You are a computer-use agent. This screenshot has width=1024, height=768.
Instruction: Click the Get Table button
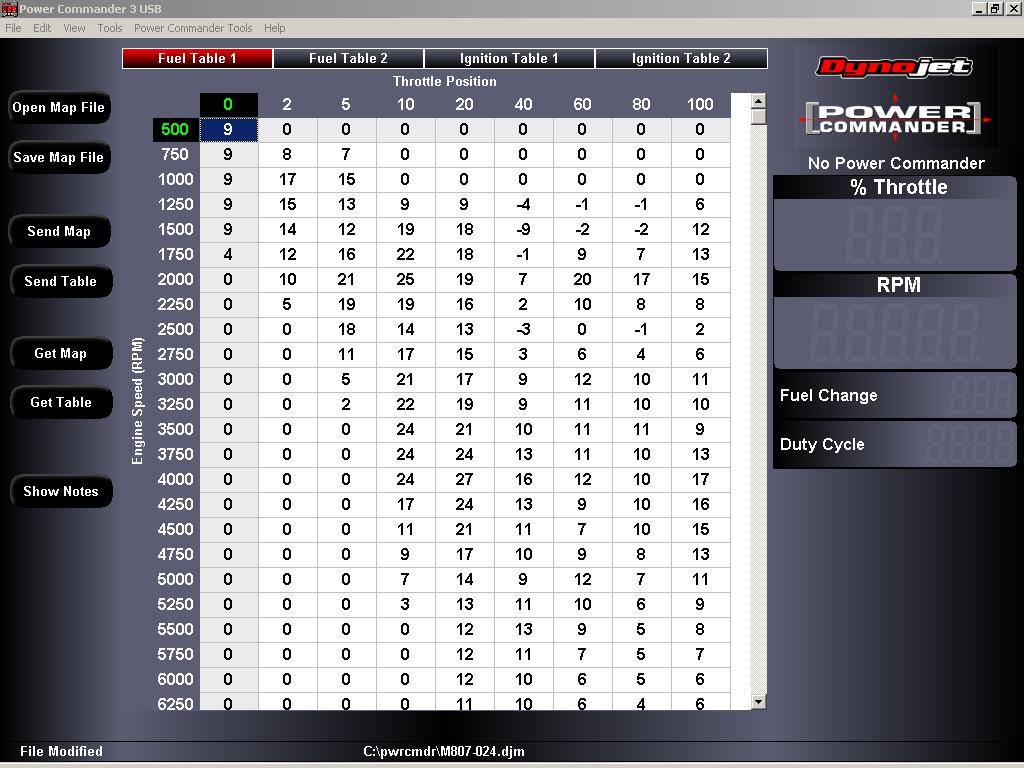click(60, 402)
